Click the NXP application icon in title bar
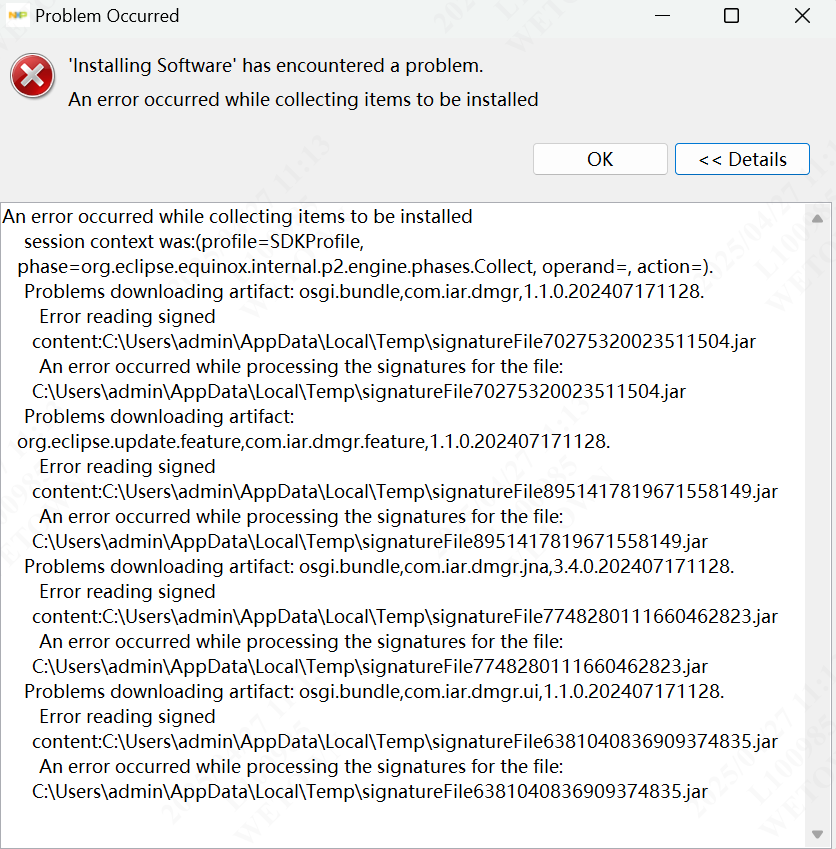 (x=18, y=16)
